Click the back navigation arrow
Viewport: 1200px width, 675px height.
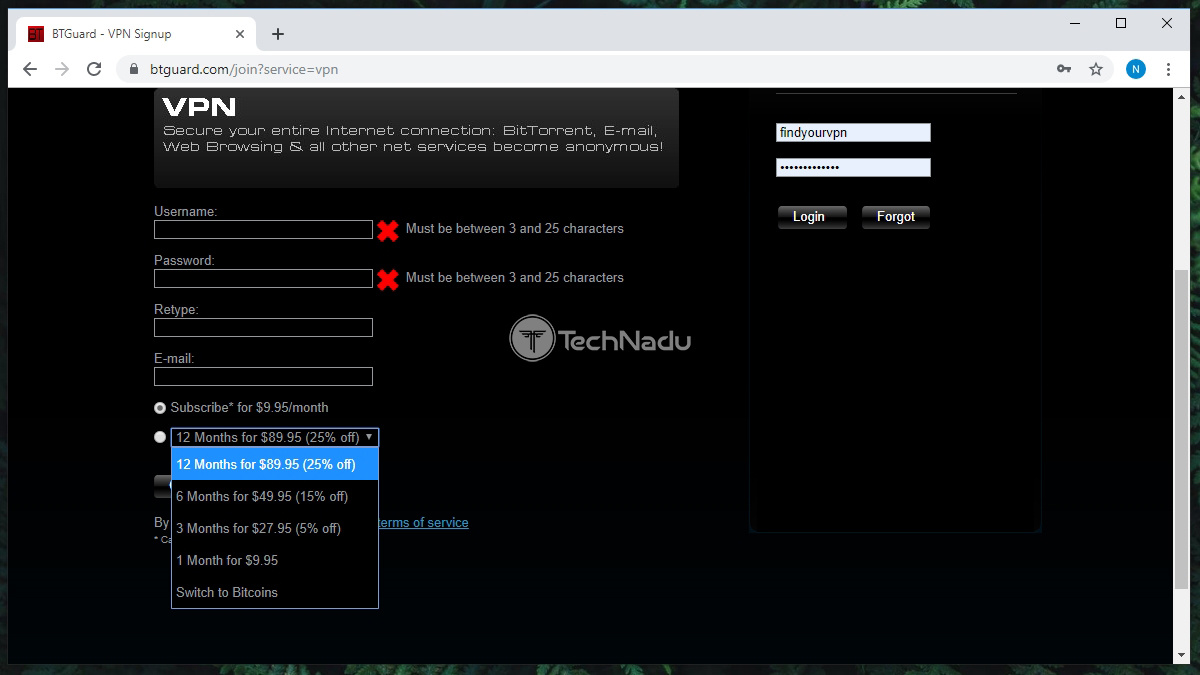30,69
